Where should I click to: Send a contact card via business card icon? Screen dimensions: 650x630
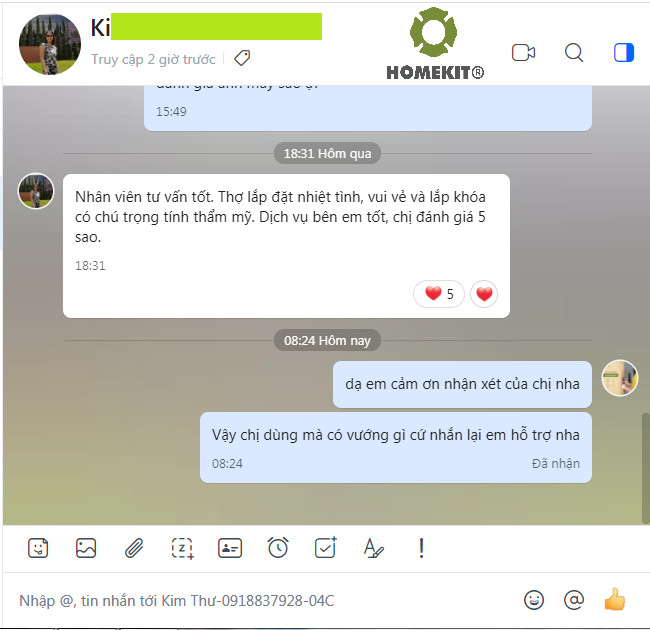click(230, 548)
